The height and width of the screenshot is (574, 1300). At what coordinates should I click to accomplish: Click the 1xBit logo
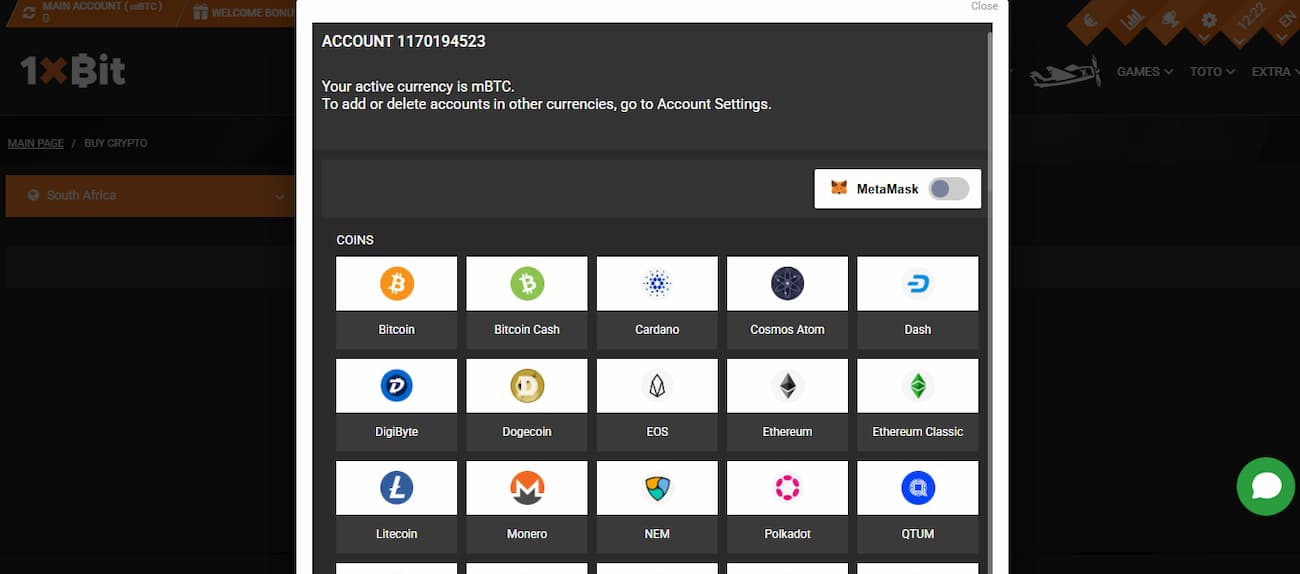click(73, 71)
